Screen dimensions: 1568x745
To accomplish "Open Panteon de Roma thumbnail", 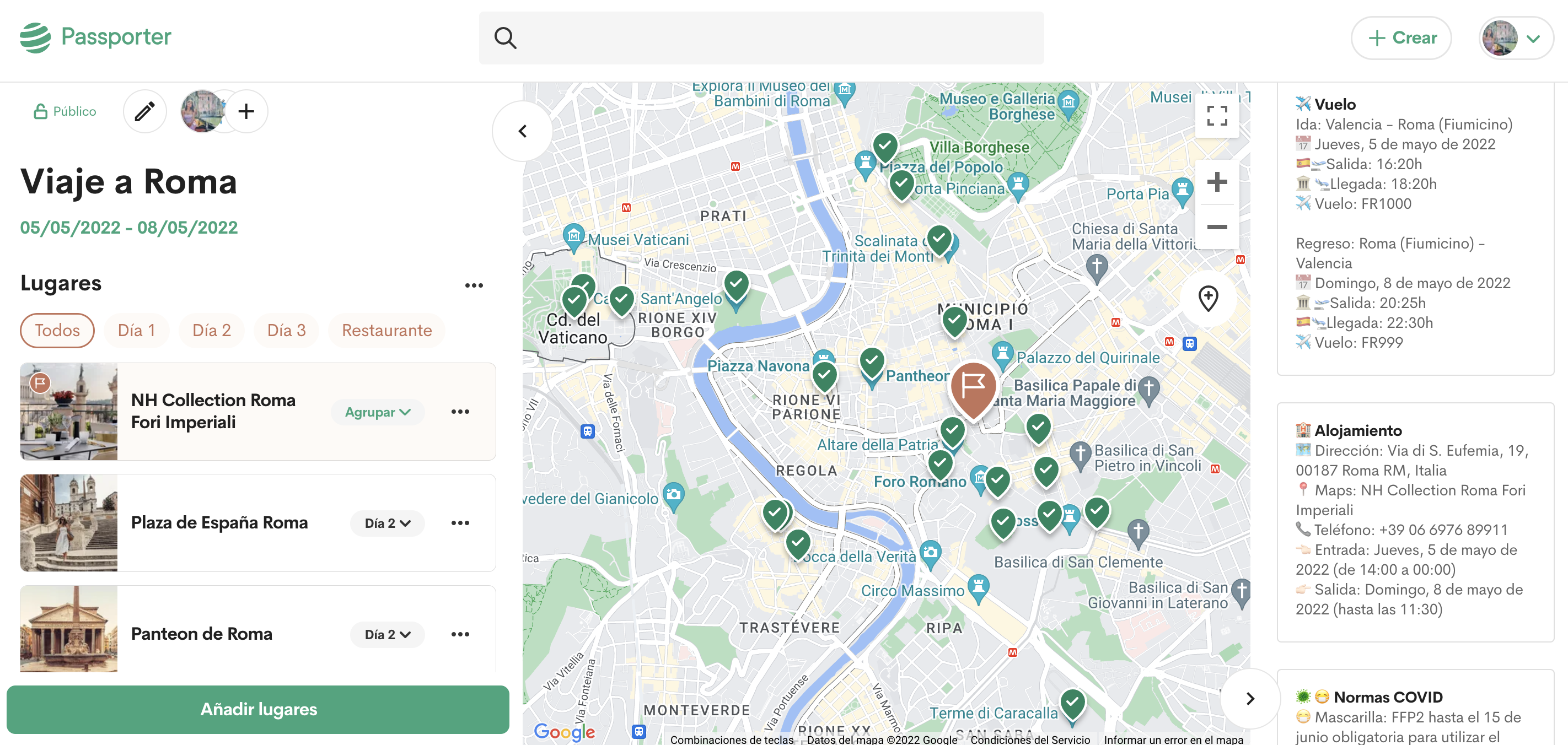I will [69, 629].
